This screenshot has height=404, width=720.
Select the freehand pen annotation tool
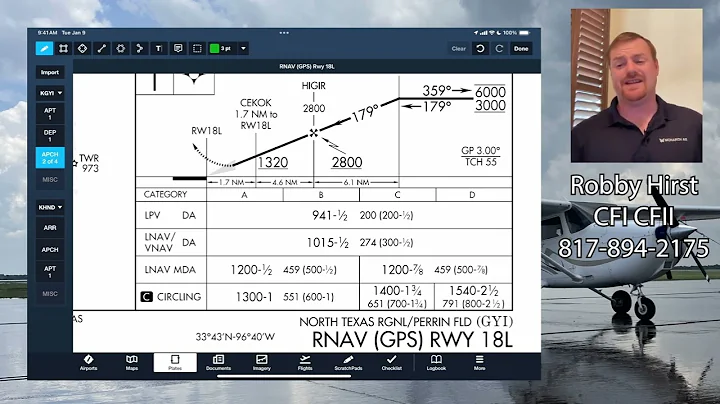click(x=45, y=48)
